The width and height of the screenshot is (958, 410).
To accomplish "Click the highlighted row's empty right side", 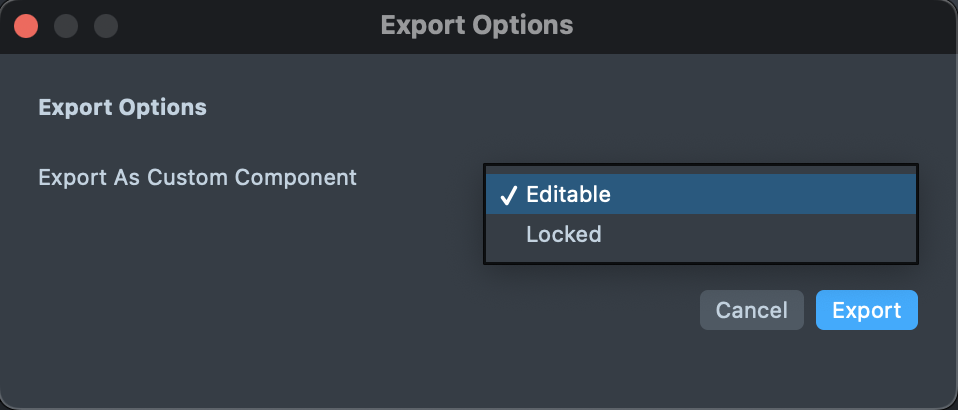I will point(780,195).
